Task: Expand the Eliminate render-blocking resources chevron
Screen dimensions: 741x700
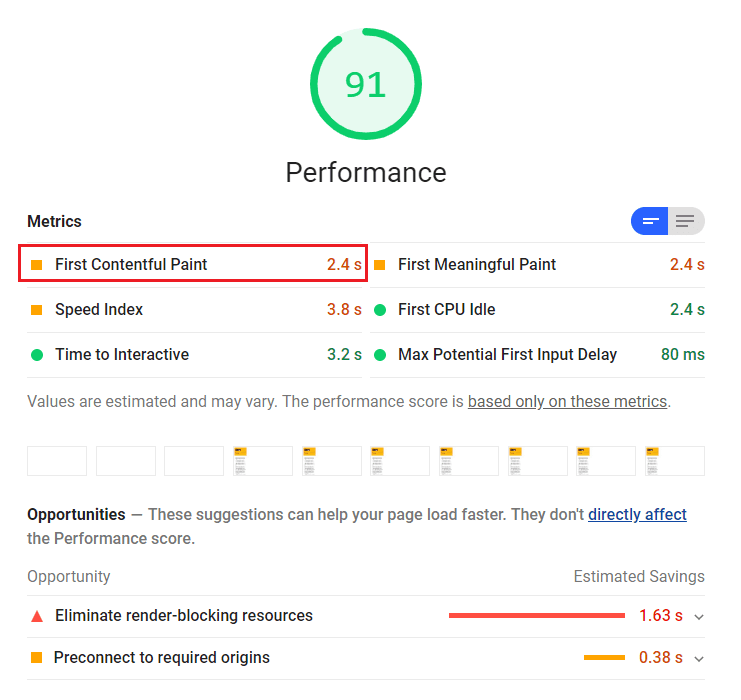Action: click(699, 617)
